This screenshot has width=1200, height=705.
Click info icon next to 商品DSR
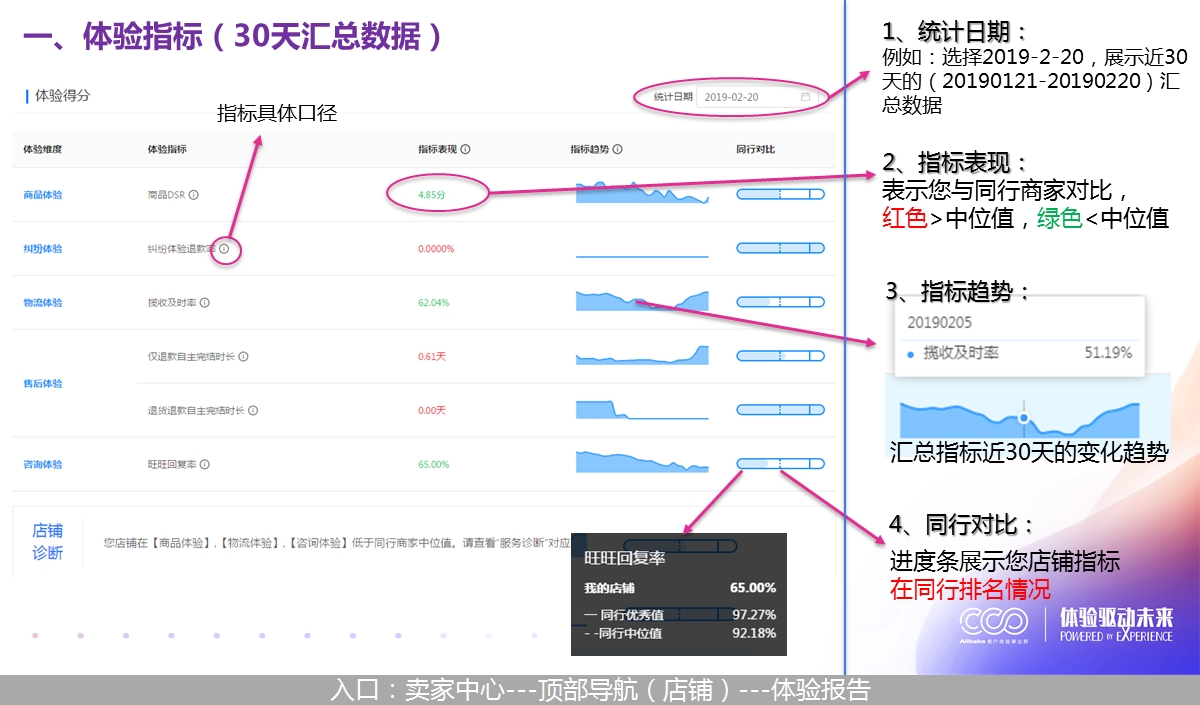click(194, 195)
